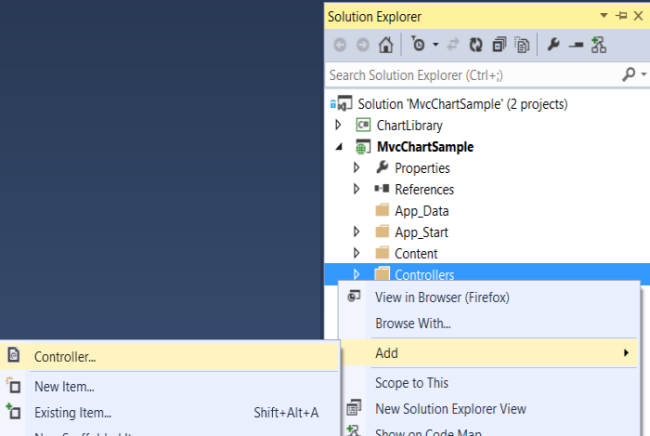Viewport: 650px width, 436px height.
Task: Open Solution Explorer window position dropdown
Action: pyautogui.click(x=604, y=16)
